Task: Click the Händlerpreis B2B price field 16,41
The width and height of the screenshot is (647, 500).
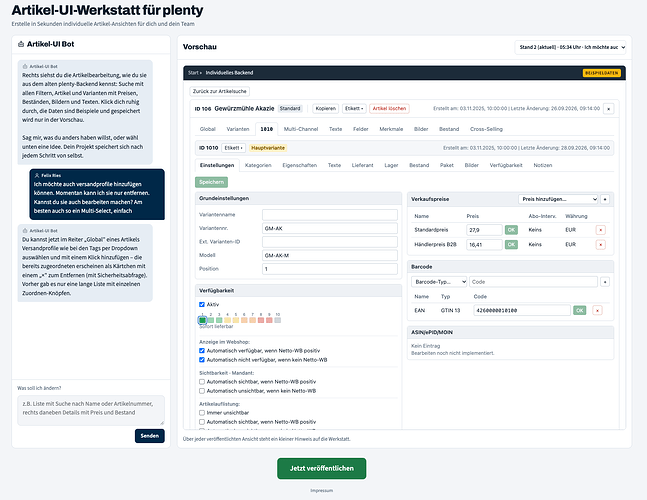Action: click(484, 245)
